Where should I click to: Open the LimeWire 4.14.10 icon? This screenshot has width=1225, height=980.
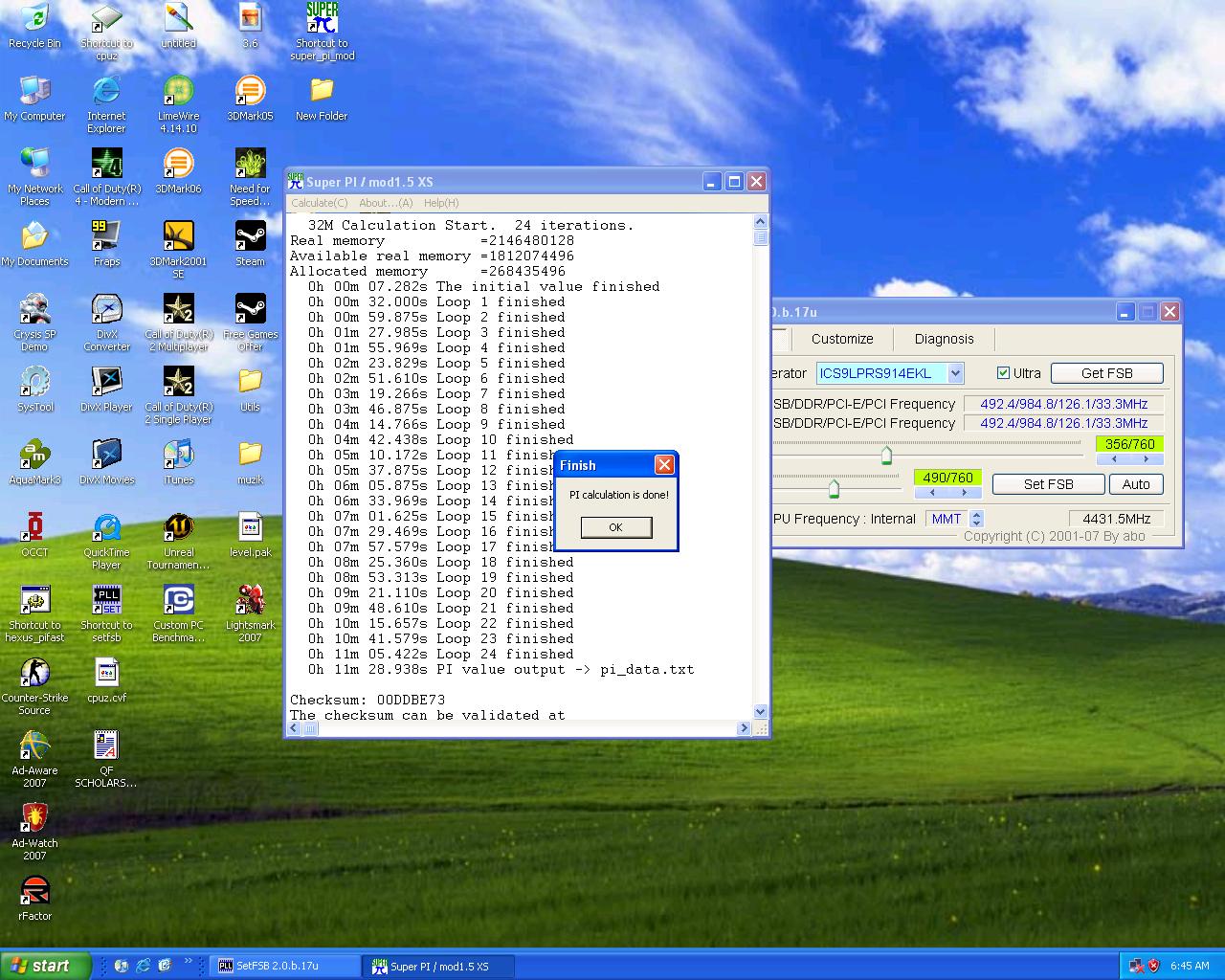pos(178,104)
